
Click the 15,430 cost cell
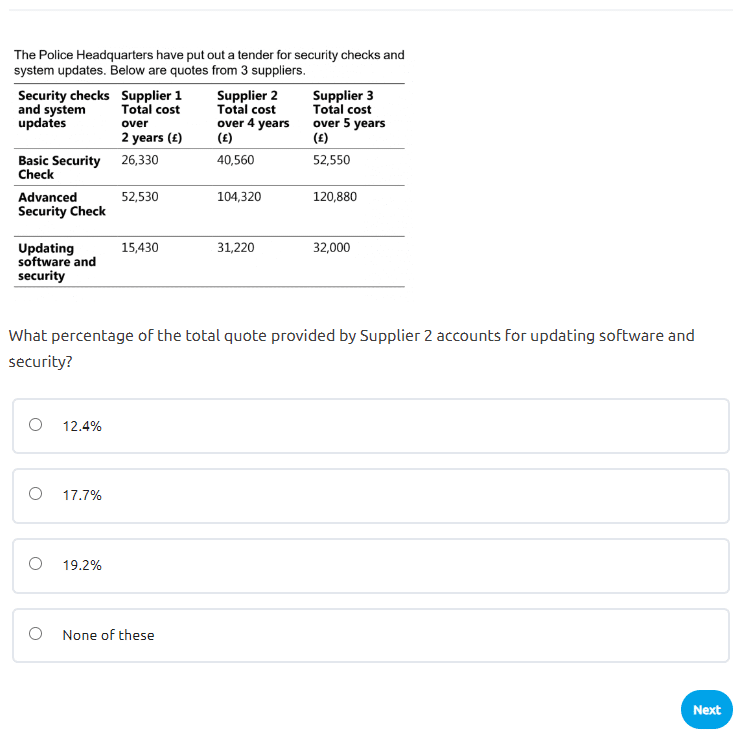140,247
